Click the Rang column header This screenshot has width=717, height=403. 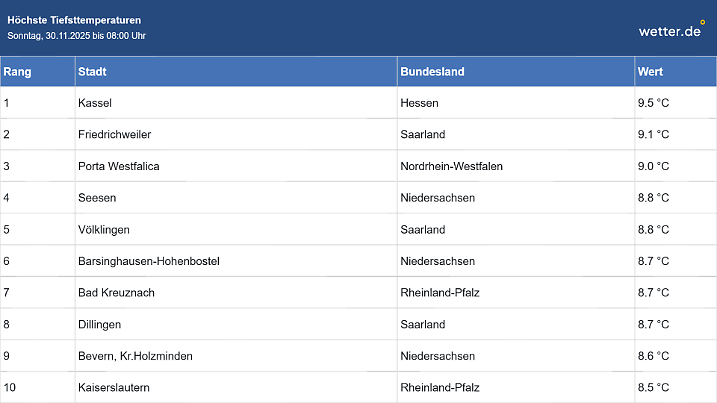pos(17,72)
